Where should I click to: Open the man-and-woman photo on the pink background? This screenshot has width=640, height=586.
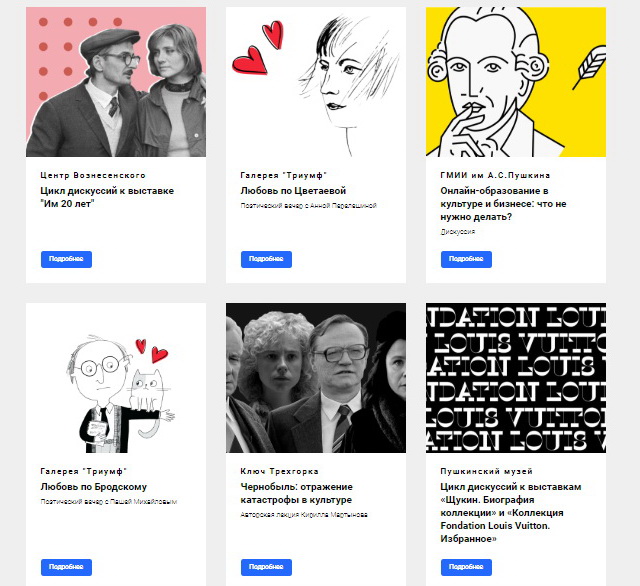click(x=116, y=82)
